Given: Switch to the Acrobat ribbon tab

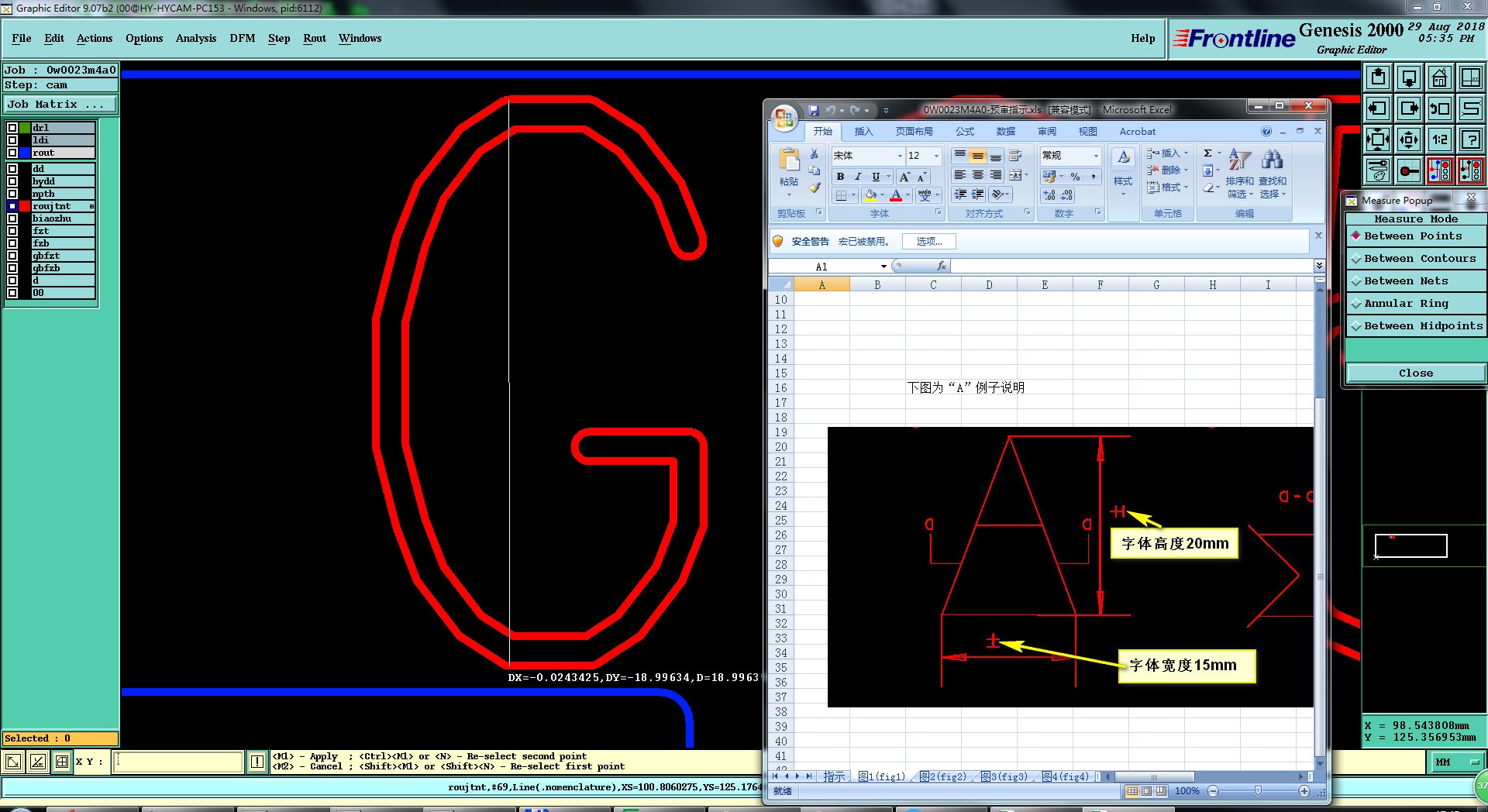Looking at the screenshot, I should pos(1137,132).
